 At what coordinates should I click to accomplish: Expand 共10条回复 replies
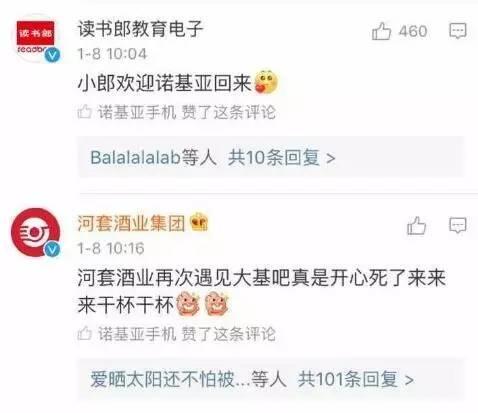click(x=281, y=157)
